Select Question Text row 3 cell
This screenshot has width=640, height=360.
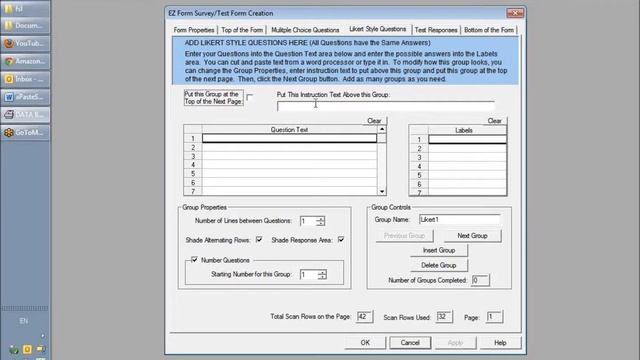pyautogui.click(x=289, y=156)
